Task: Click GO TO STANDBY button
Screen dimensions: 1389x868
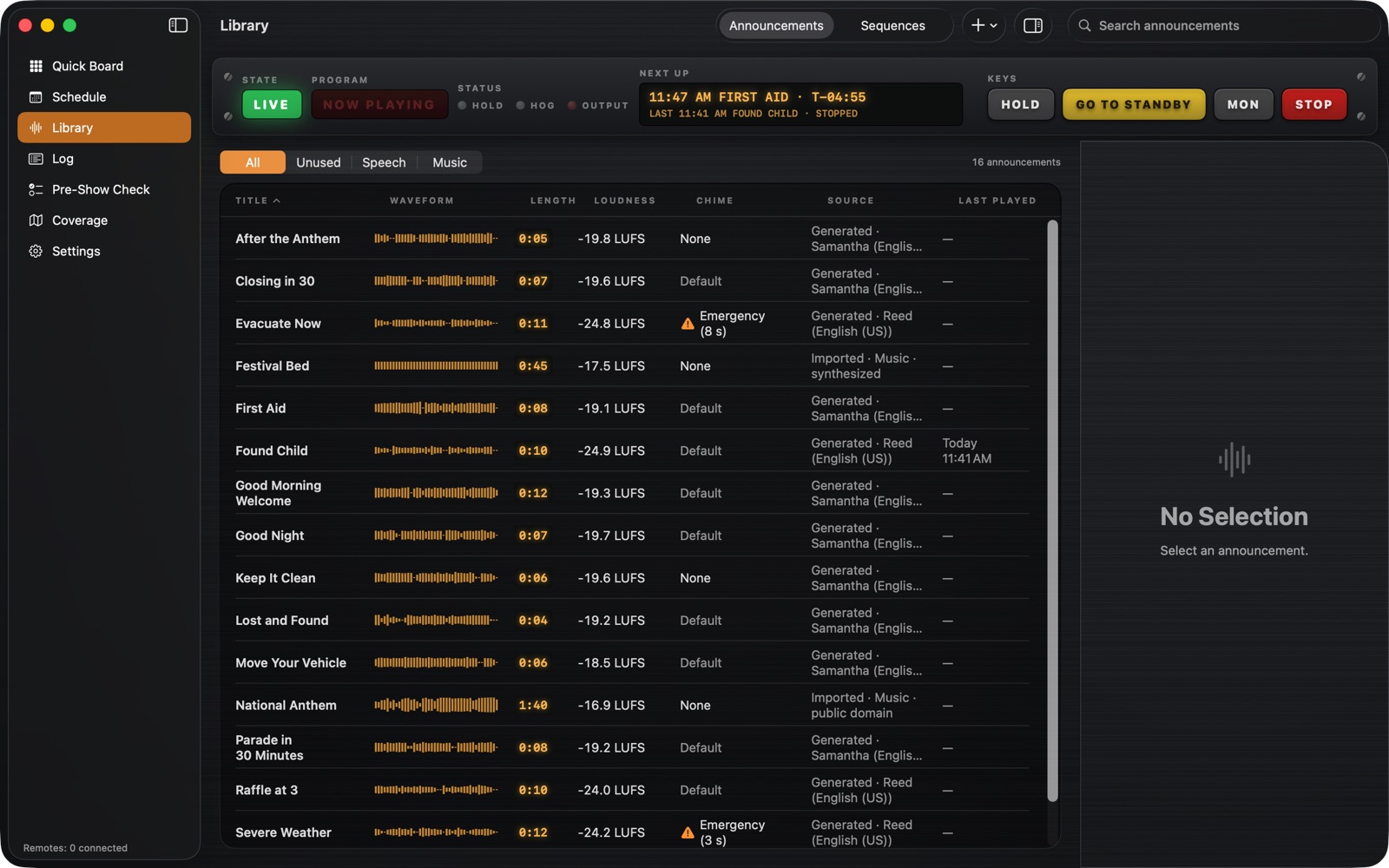Action: coord(1133,104)
